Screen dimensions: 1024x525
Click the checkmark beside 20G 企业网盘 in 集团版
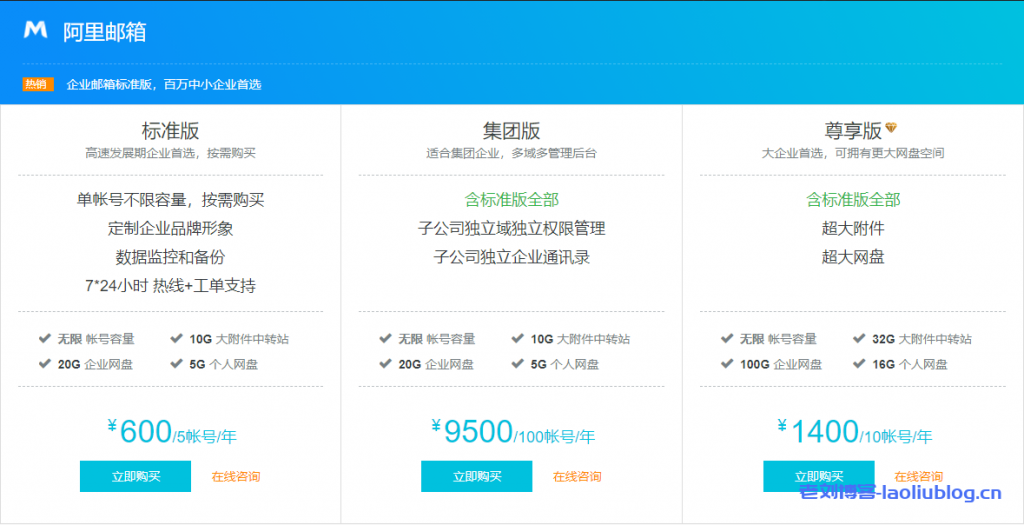point(386,364)
